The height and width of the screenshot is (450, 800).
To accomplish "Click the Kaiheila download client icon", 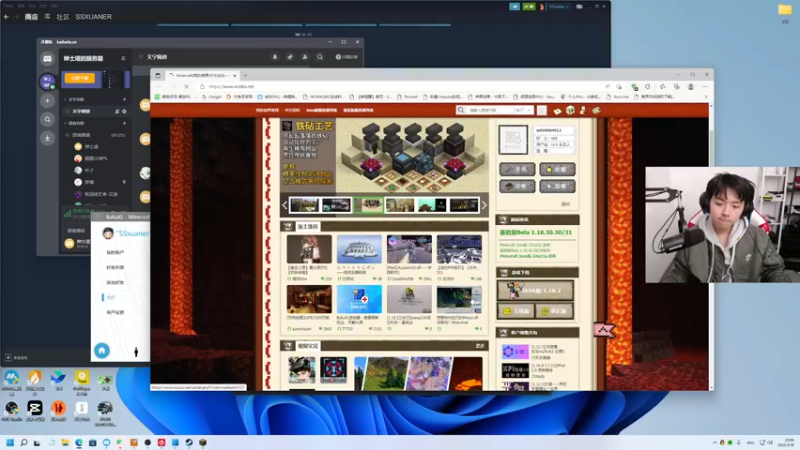I will 47,138.
